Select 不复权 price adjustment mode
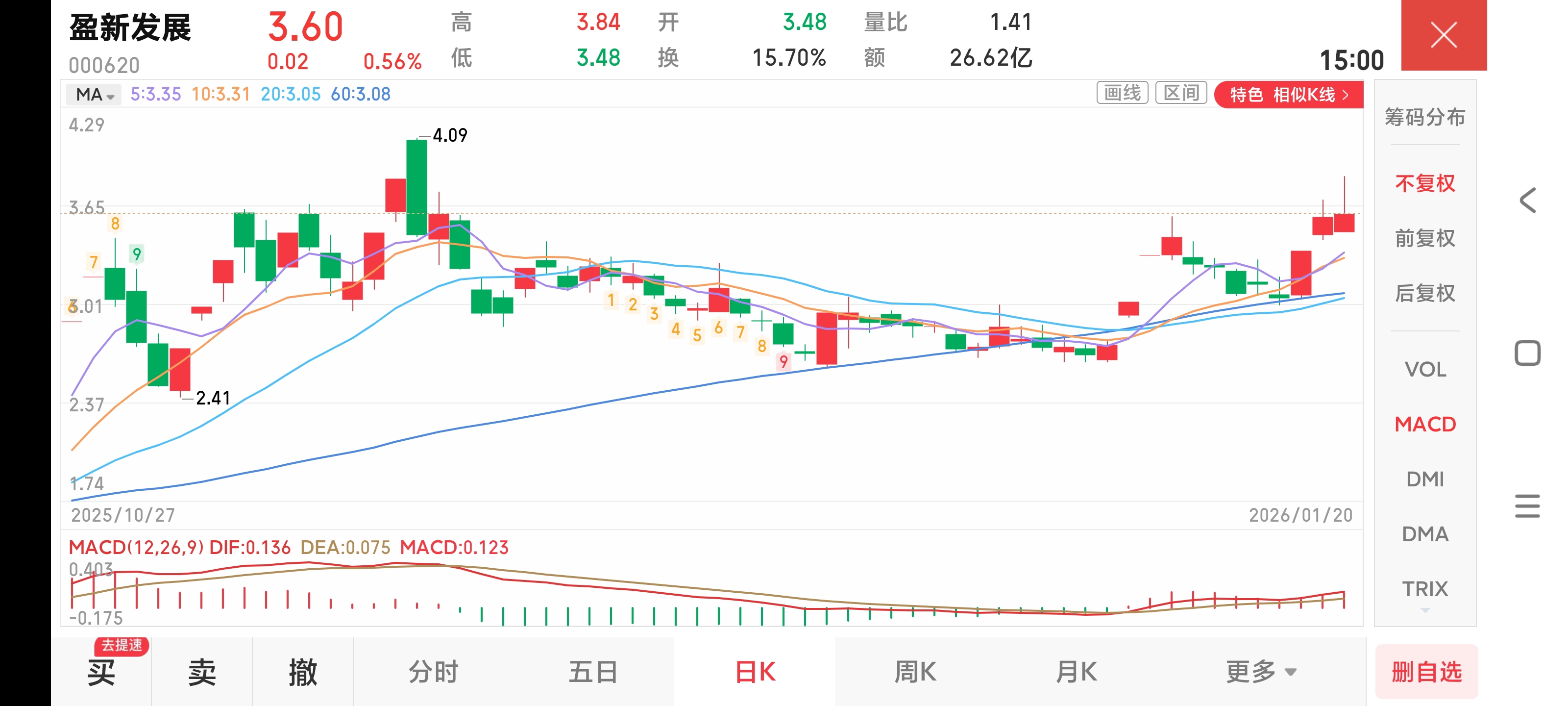 coord(1424,183)
